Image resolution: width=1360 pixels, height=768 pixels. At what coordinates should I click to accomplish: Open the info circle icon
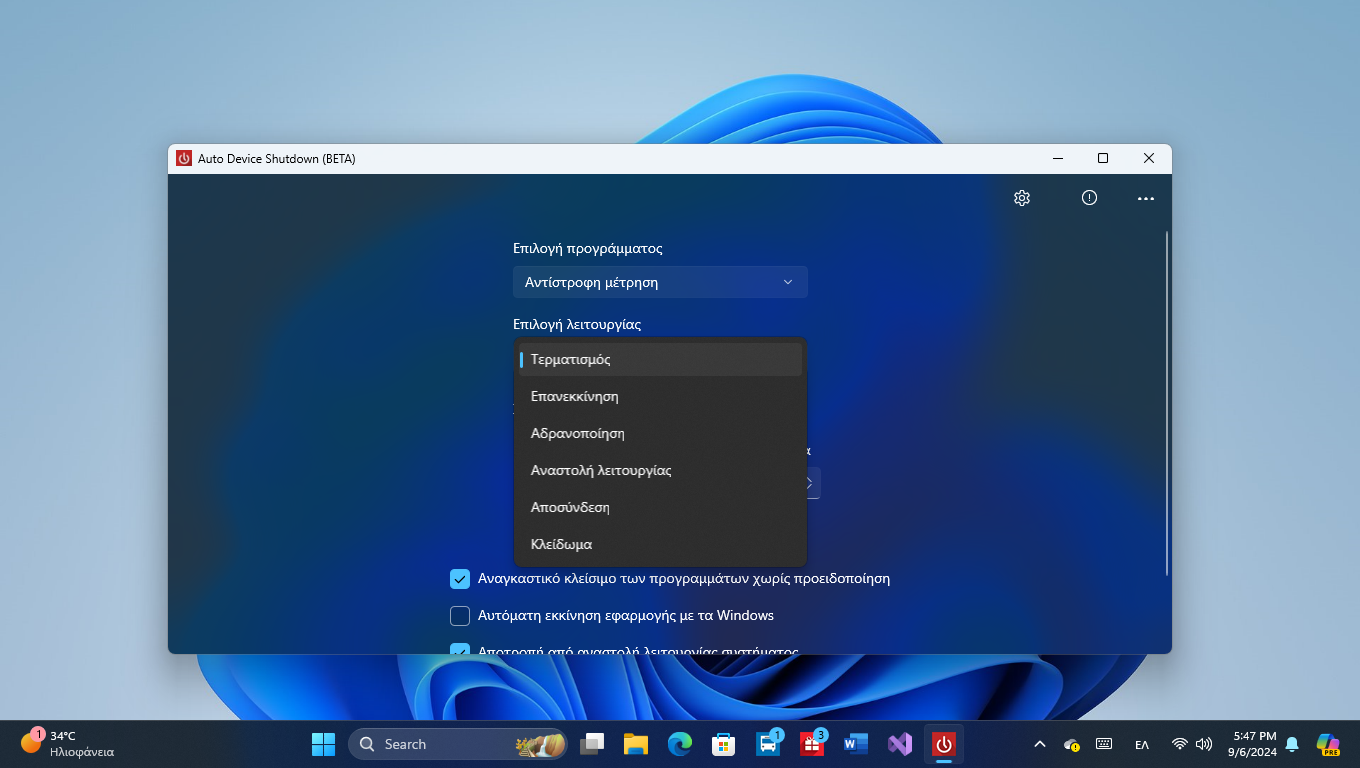[x=1090, y=198]
